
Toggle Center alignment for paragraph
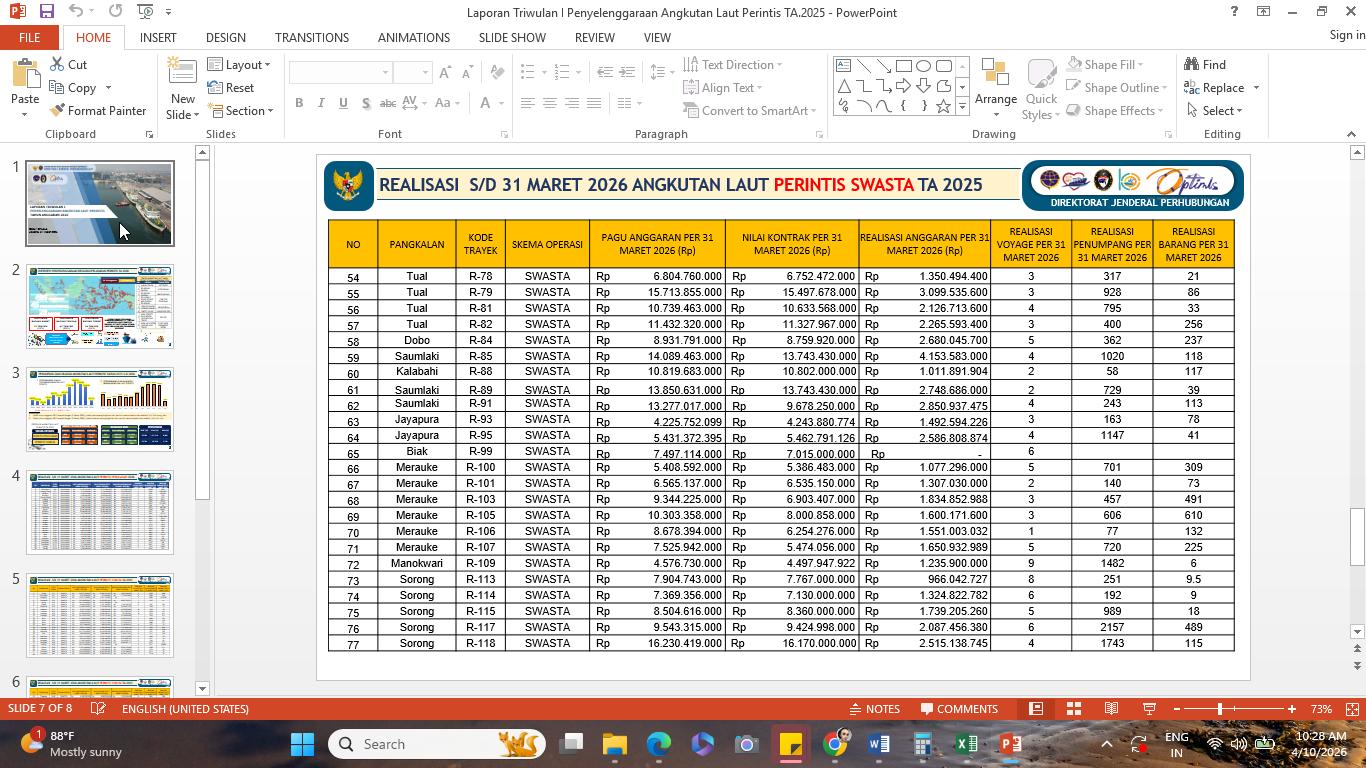coord(549,103)
